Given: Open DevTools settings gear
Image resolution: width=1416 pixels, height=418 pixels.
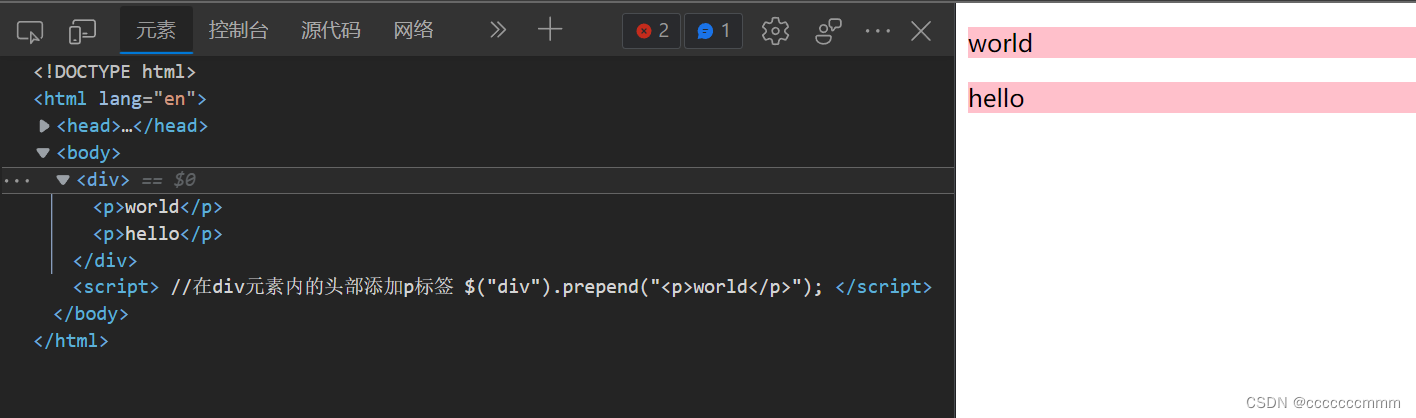Looking at the screenshot, I should tap(775, 31).
